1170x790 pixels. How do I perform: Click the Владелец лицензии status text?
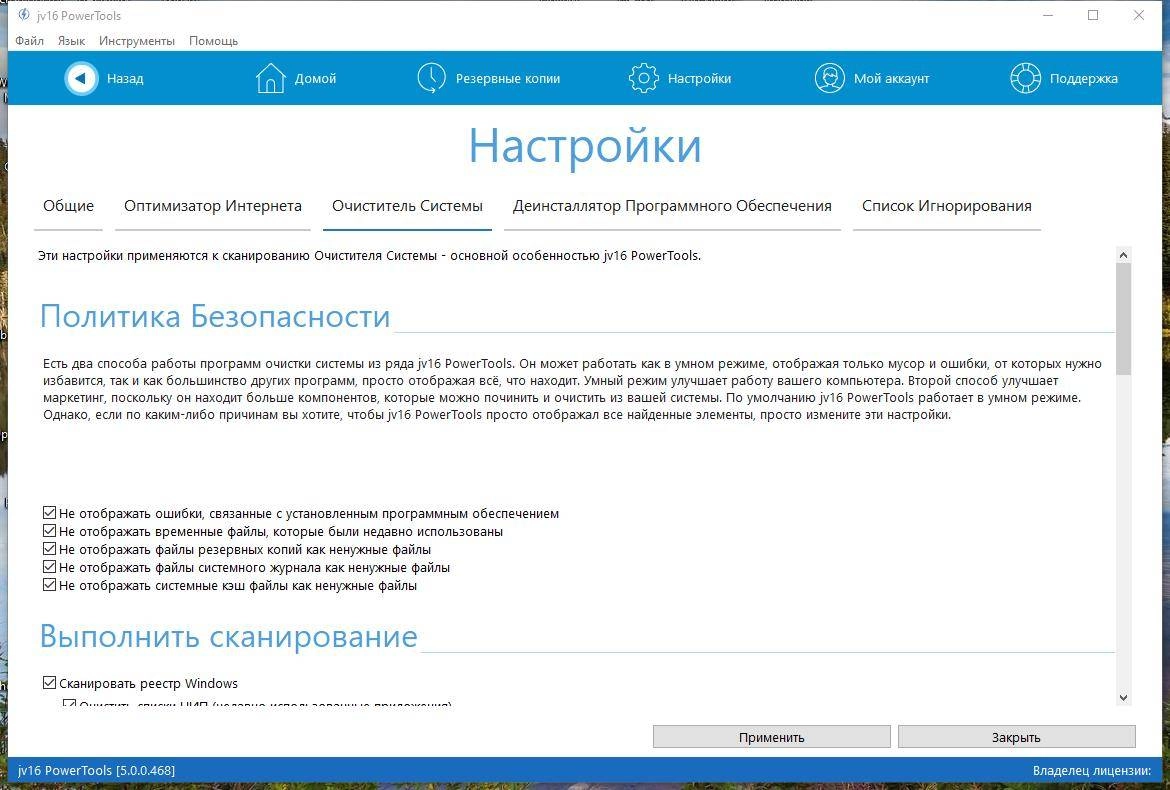[x=1092, y=771]
